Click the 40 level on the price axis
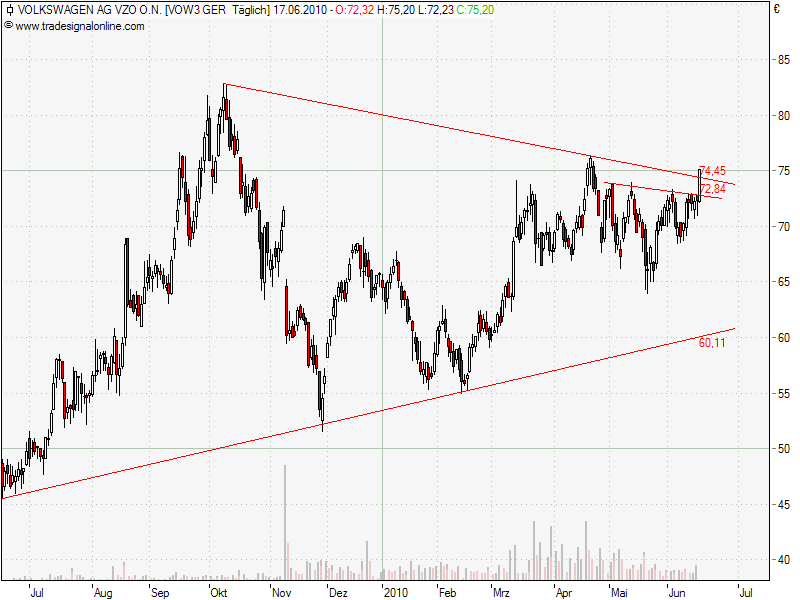800x600 pixels. click(x=783, y=560)
